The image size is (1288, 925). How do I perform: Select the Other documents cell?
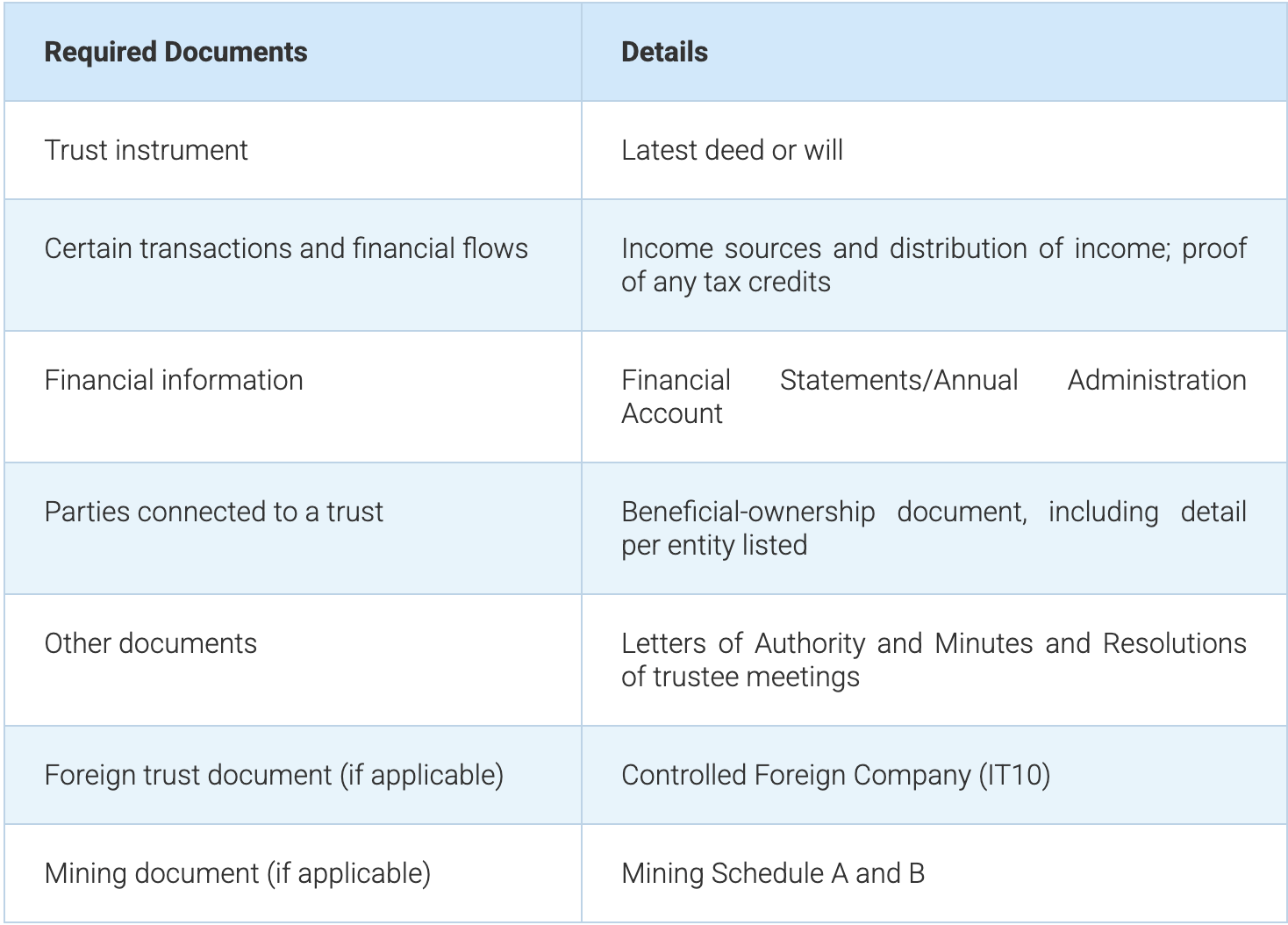coord(151,644)
